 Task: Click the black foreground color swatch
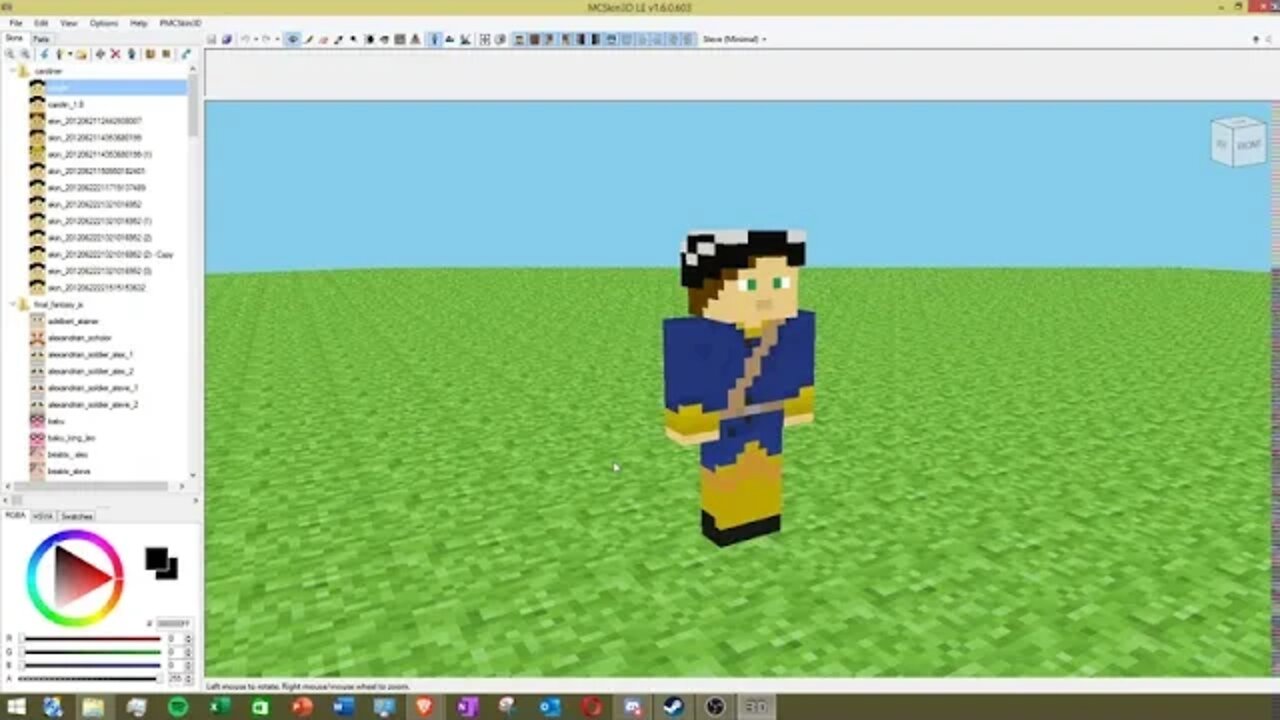[x=157, y=558]
